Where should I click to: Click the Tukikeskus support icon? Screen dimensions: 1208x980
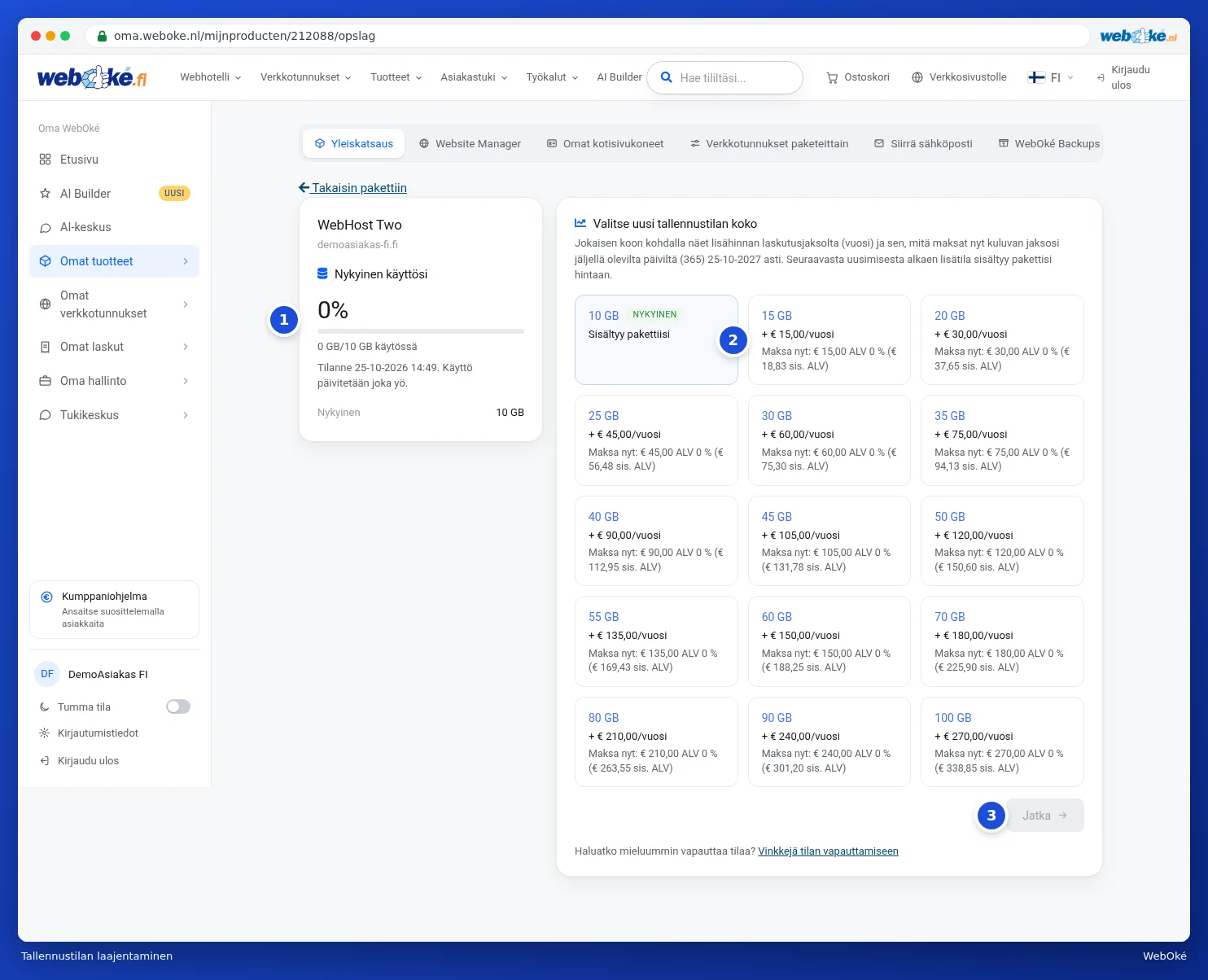[x=46, y=415]
